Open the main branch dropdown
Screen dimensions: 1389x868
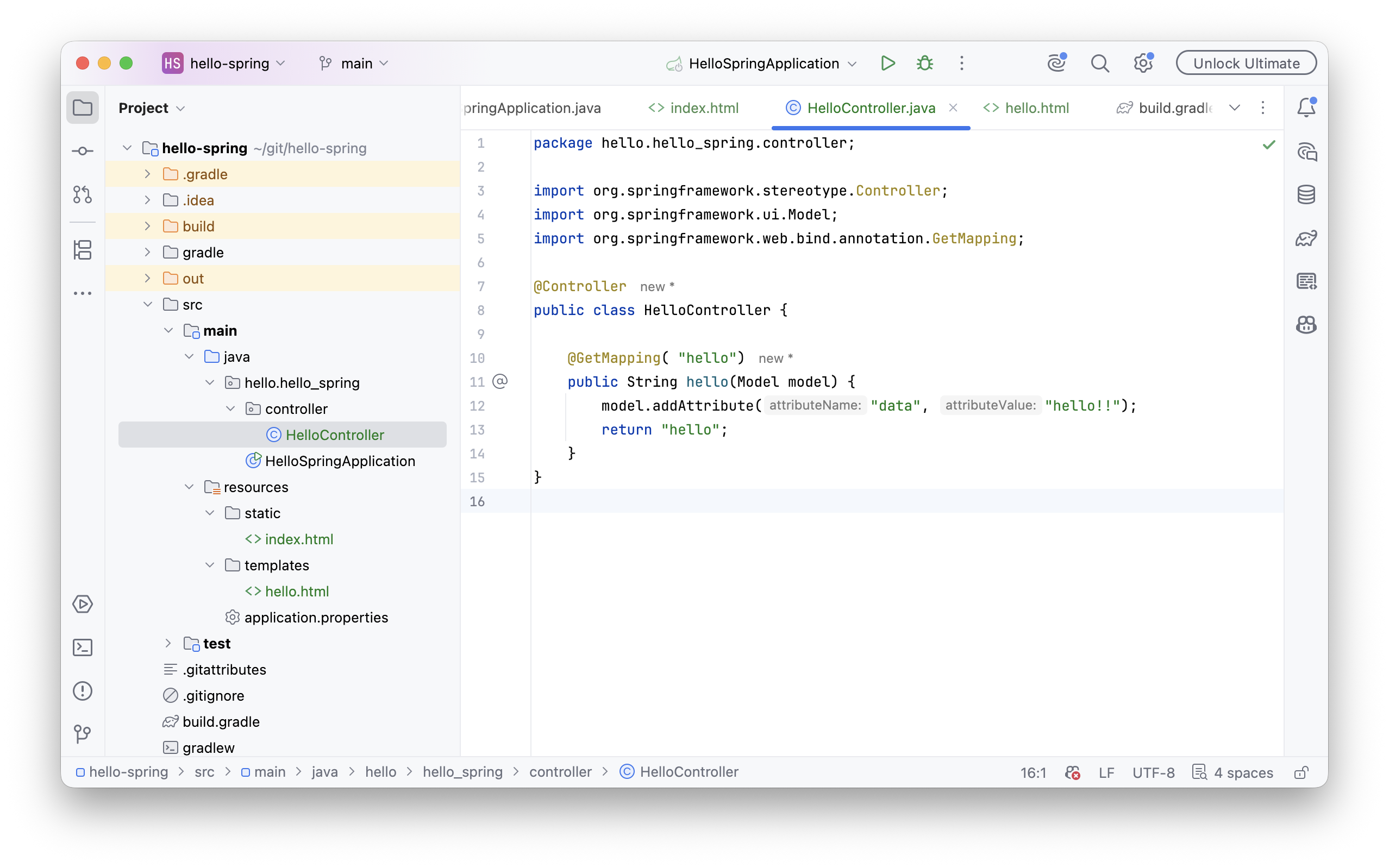tap(354, 63)
